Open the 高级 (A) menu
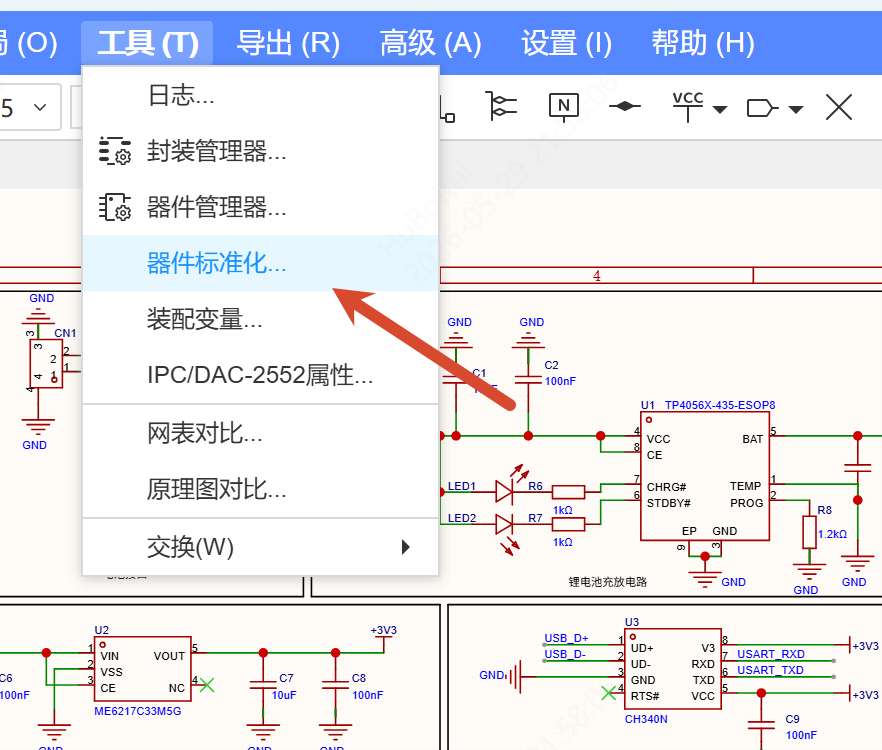 430,43
